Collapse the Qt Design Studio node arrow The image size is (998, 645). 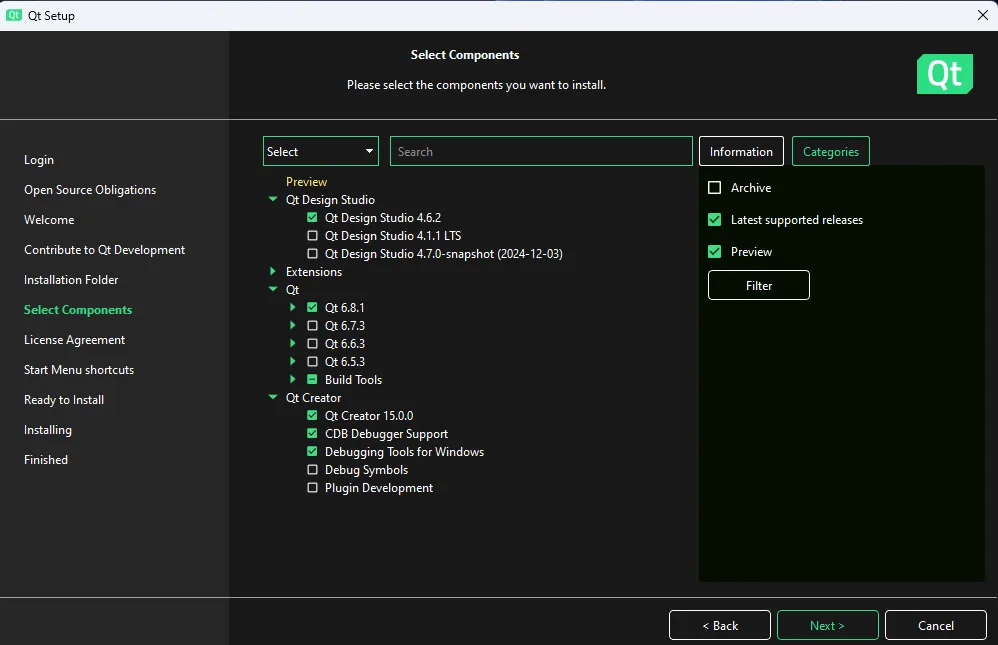(x=273, y=199)
